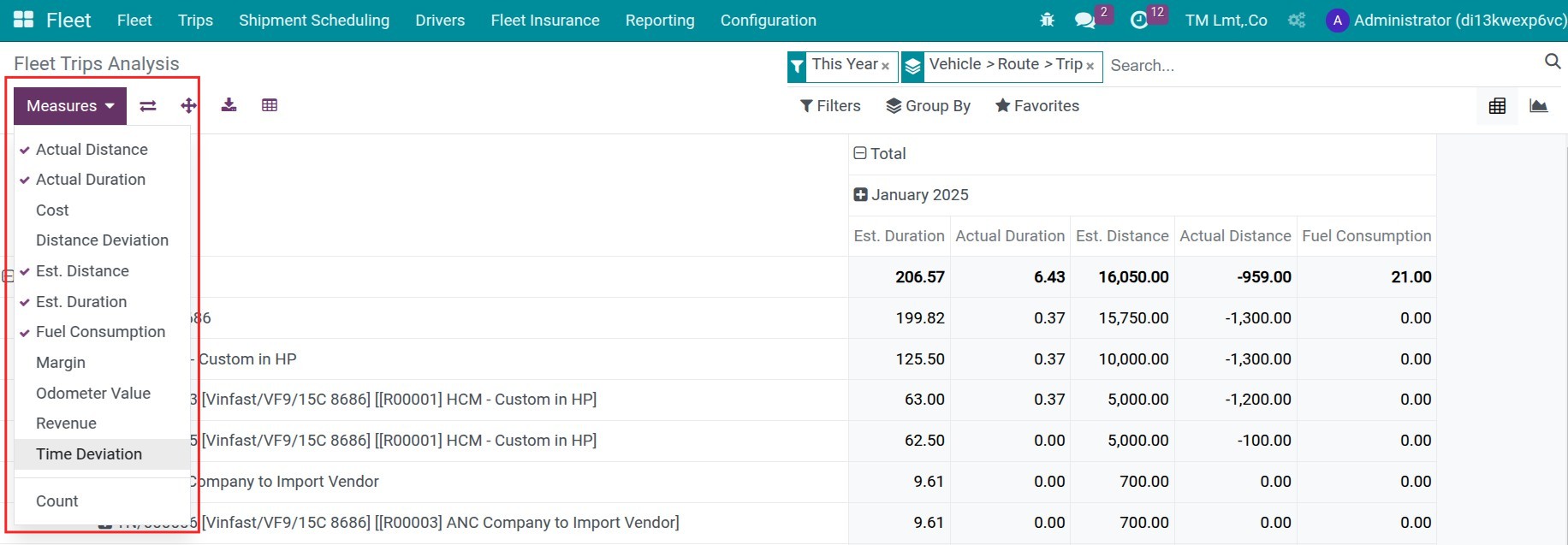Open the debug bug icon
1568x545 pixels.
point(1047,20)
